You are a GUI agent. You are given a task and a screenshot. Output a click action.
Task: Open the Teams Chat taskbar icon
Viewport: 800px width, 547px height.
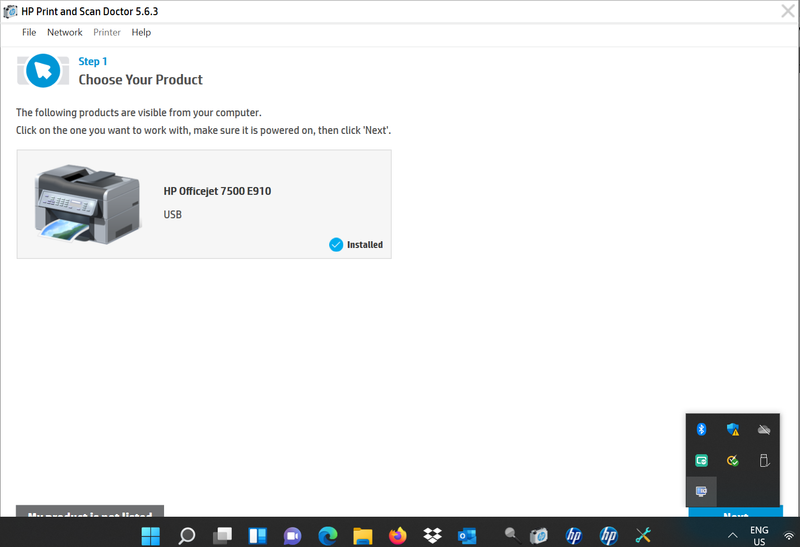292,536
